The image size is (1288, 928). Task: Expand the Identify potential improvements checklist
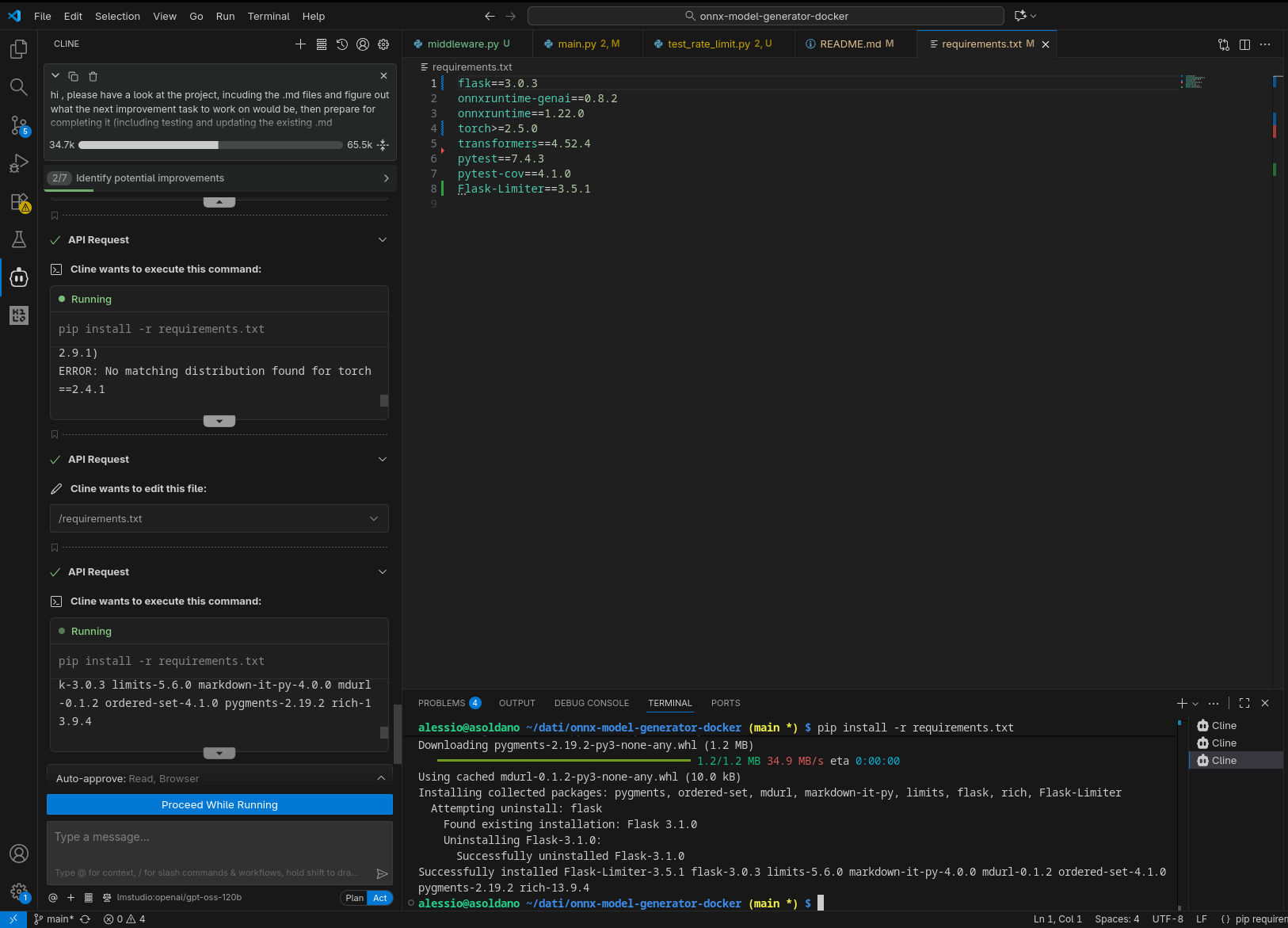386,178
